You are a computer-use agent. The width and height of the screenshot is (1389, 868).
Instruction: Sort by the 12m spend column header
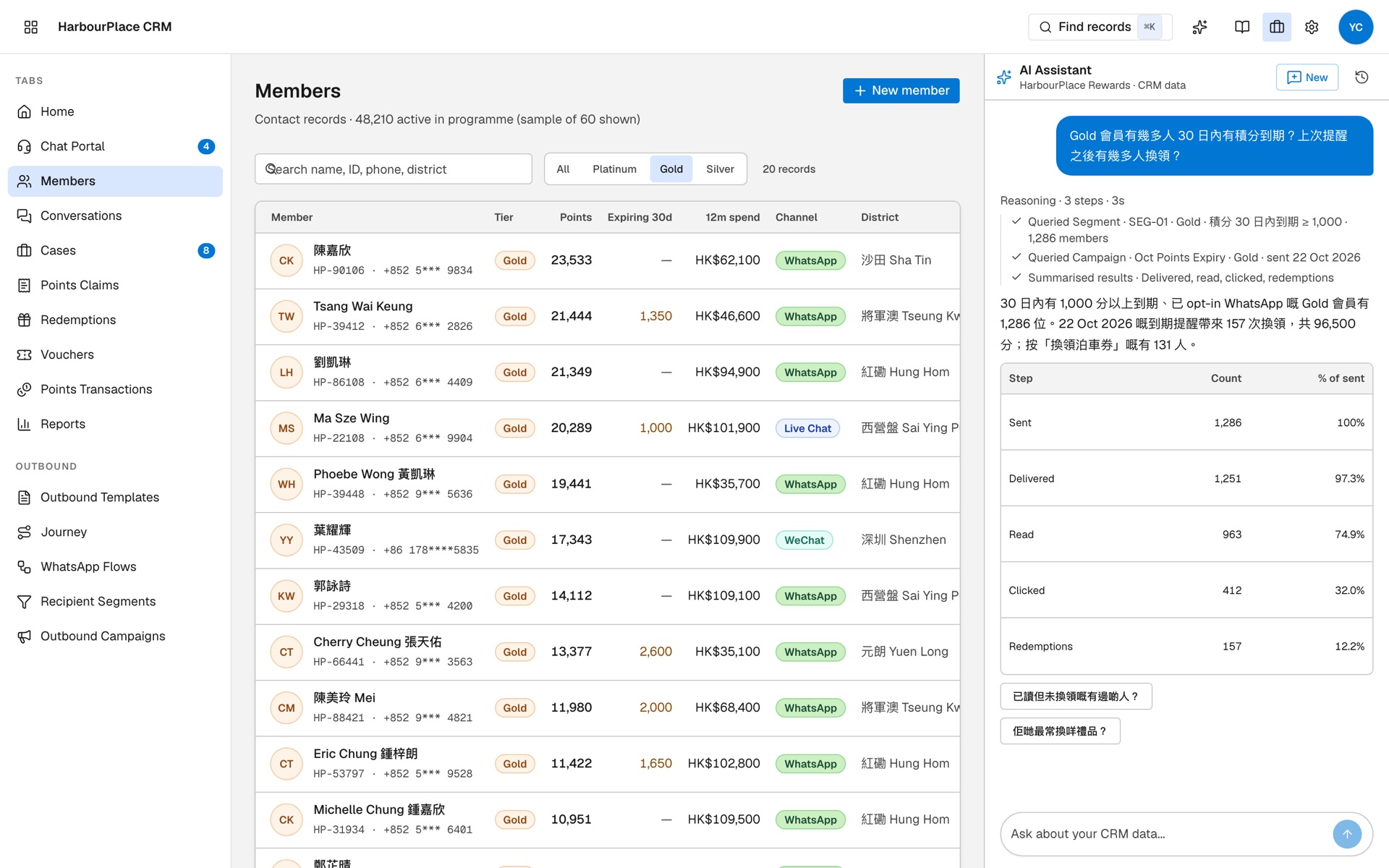(x=732, y=217)
